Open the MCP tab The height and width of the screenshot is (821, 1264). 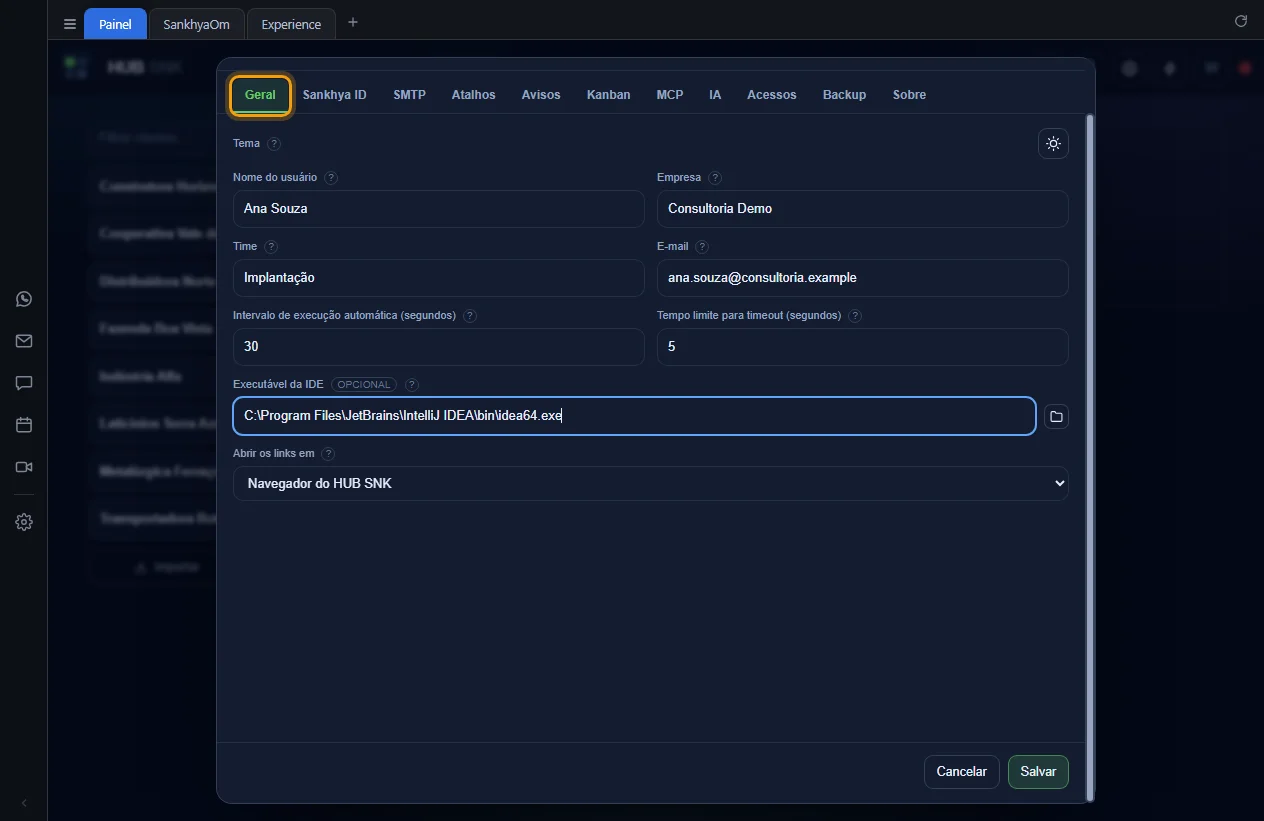click(x=670, y=95)
